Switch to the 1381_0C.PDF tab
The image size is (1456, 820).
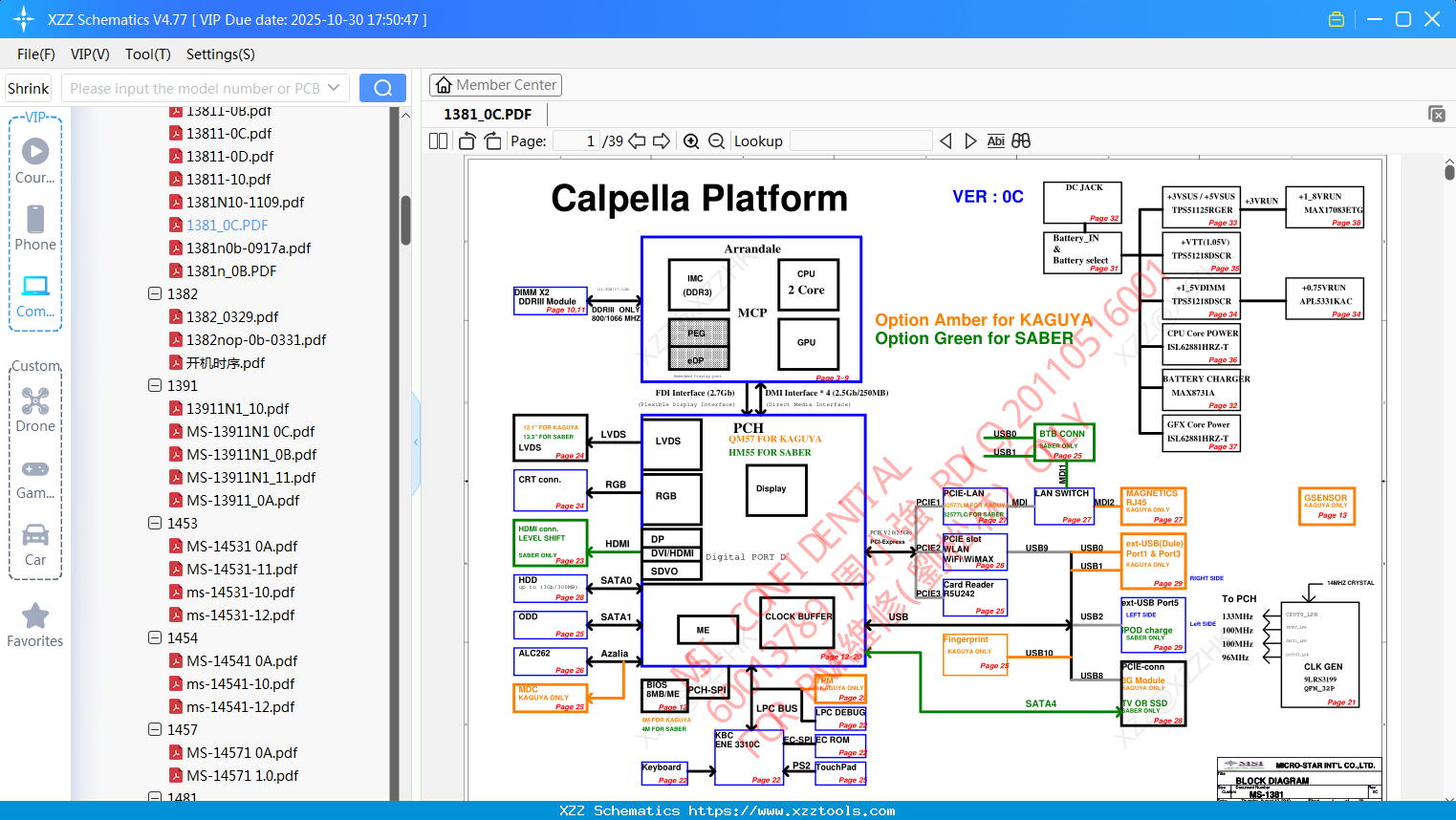[x=488, y=114]
